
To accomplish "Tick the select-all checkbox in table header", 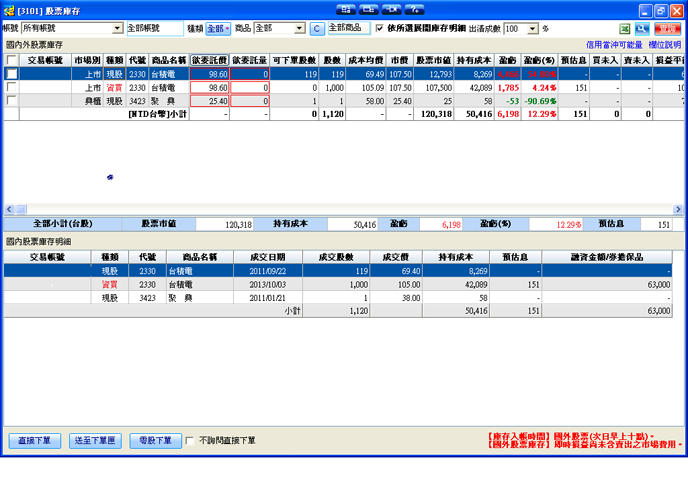I will [12, 60].
